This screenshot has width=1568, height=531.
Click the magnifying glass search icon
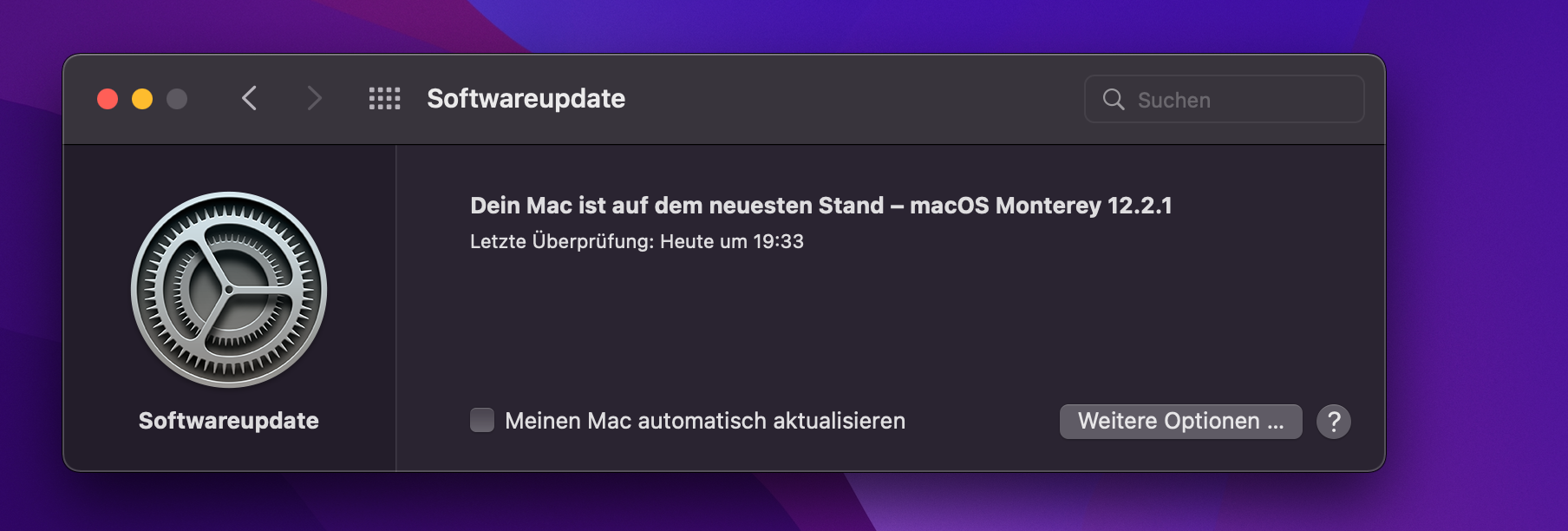coord(1114,100)
